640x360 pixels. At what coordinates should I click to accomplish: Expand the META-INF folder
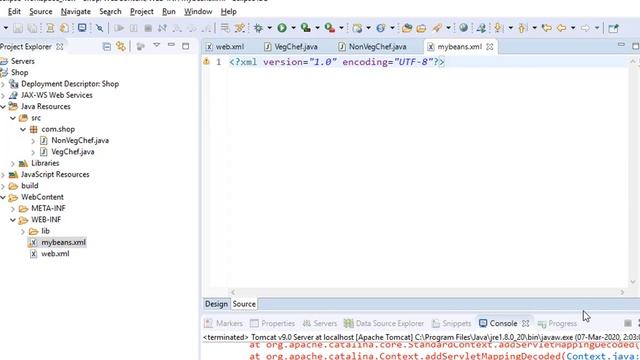13,209
